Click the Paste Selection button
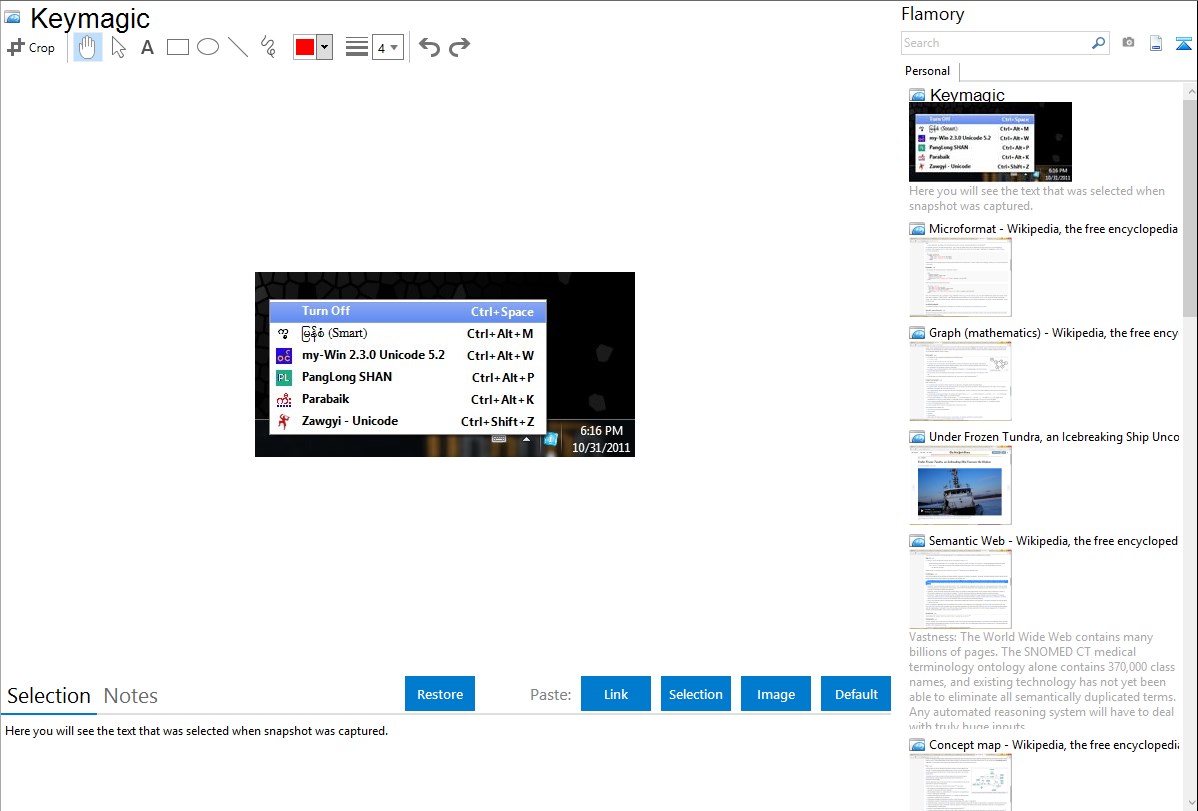Viewport: 1198px width, 811px height. 696,693
